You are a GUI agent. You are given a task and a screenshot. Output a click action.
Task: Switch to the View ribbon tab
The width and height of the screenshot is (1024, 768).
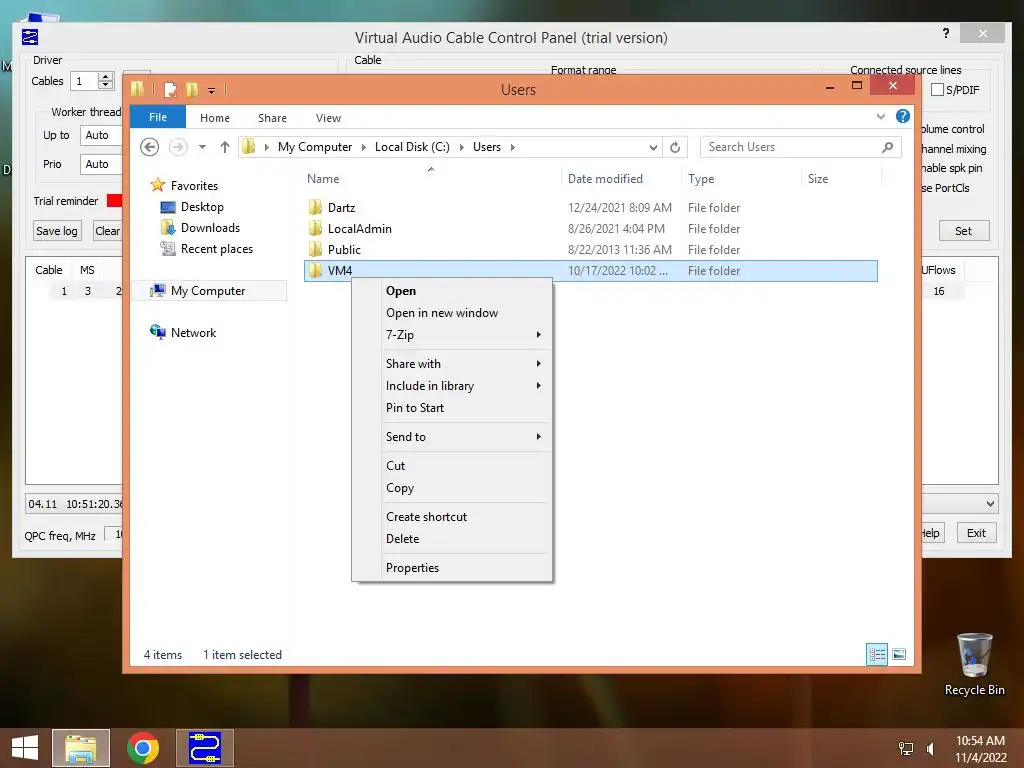[x=328, y=118]
